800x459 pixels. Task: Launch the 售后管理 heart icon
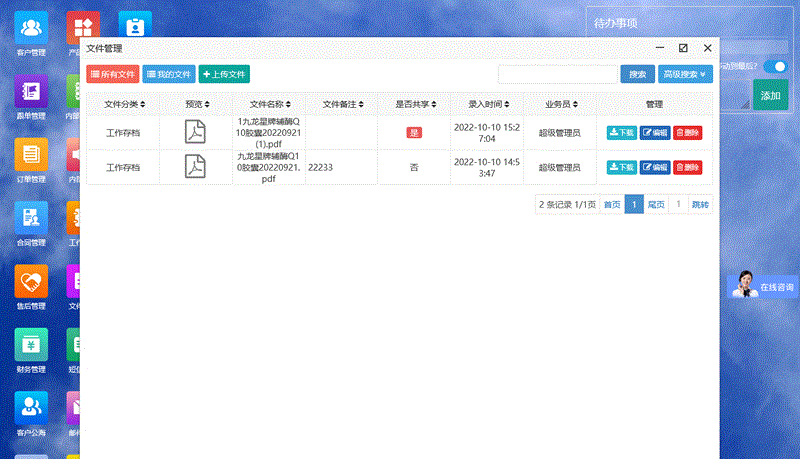[x=31, y=282]
